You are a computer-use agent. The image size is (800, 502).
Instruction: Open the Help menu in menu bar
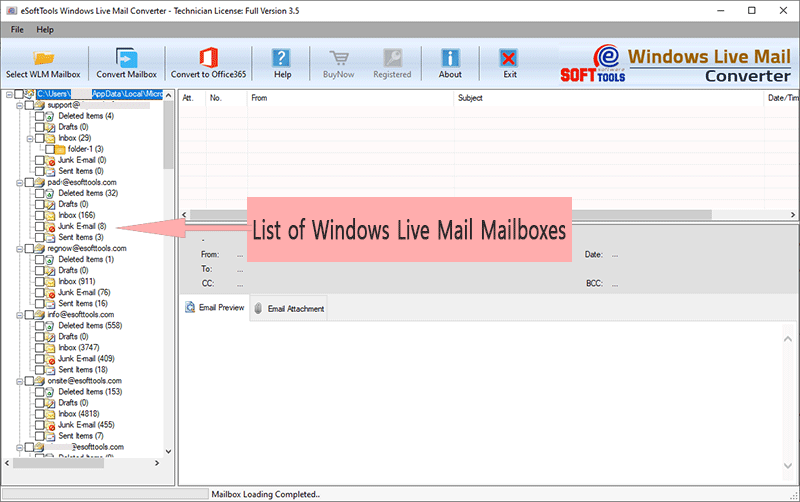point(45,30)
